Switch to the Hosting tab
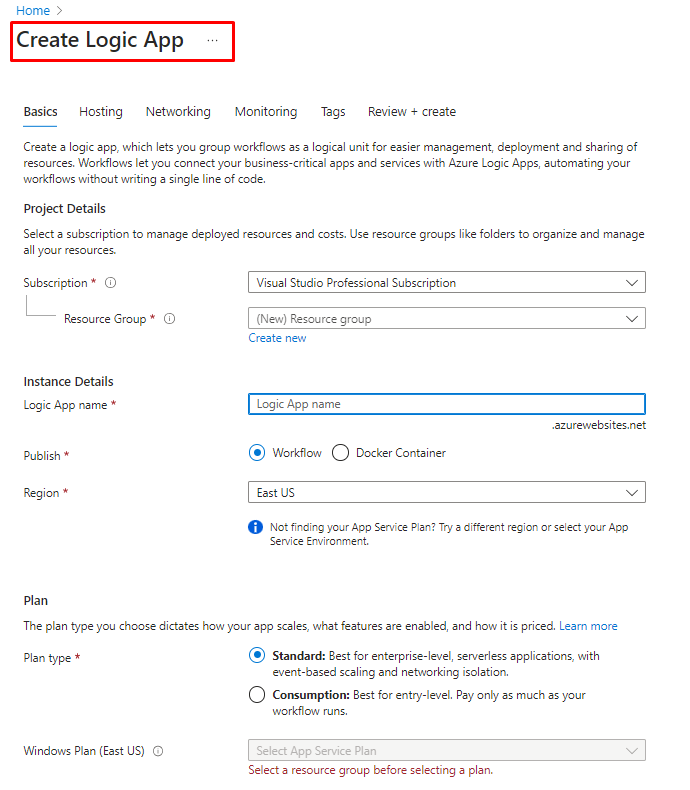The image size is (690, 790). point(101,112)
